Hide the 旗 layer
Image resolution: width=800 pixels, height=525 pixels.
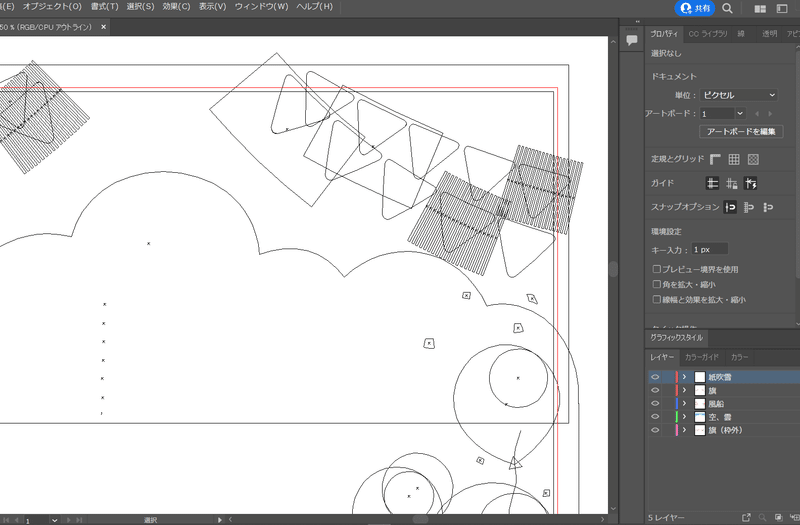655,390
